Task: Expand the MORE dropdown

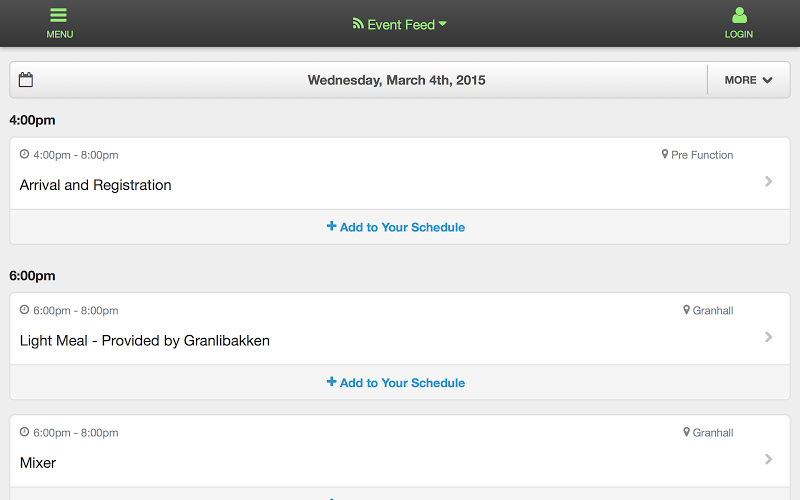Action: 748,80
